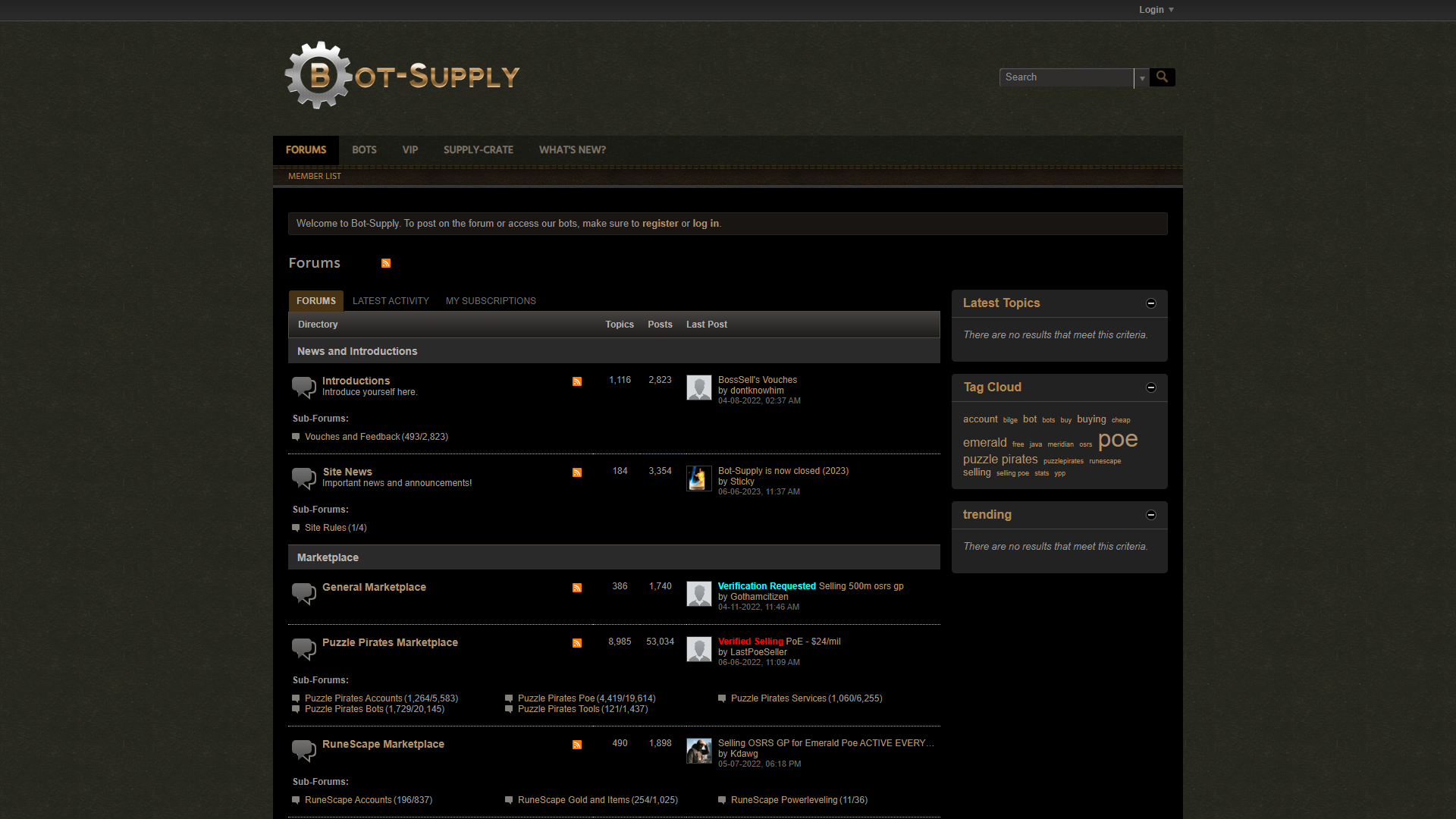Click the RSS feed icon beside the Forums heading
Image resolution: width=1456 pixels, height=819 pixels.
tap(385, 263)
